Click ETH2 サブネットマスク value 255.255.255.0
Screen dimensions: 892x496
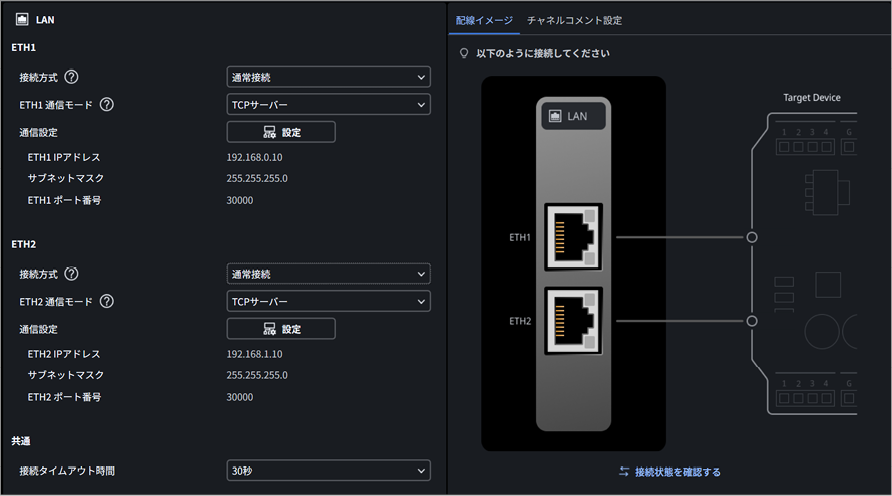[x=257, y=375]
